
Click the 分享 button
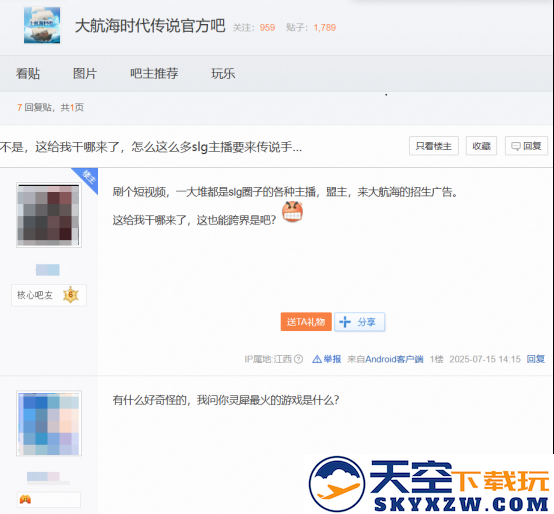tap(360, 322)
